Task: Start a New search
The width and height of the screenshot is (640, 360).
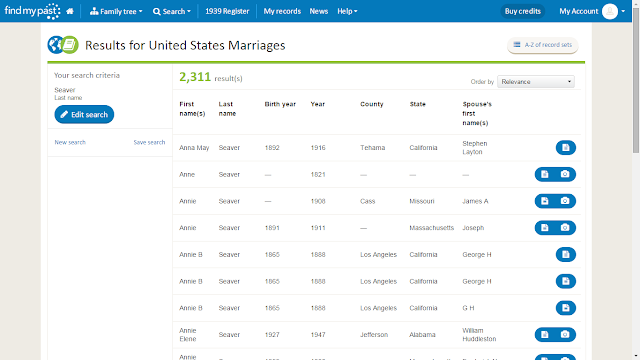Action: point(70,142)
